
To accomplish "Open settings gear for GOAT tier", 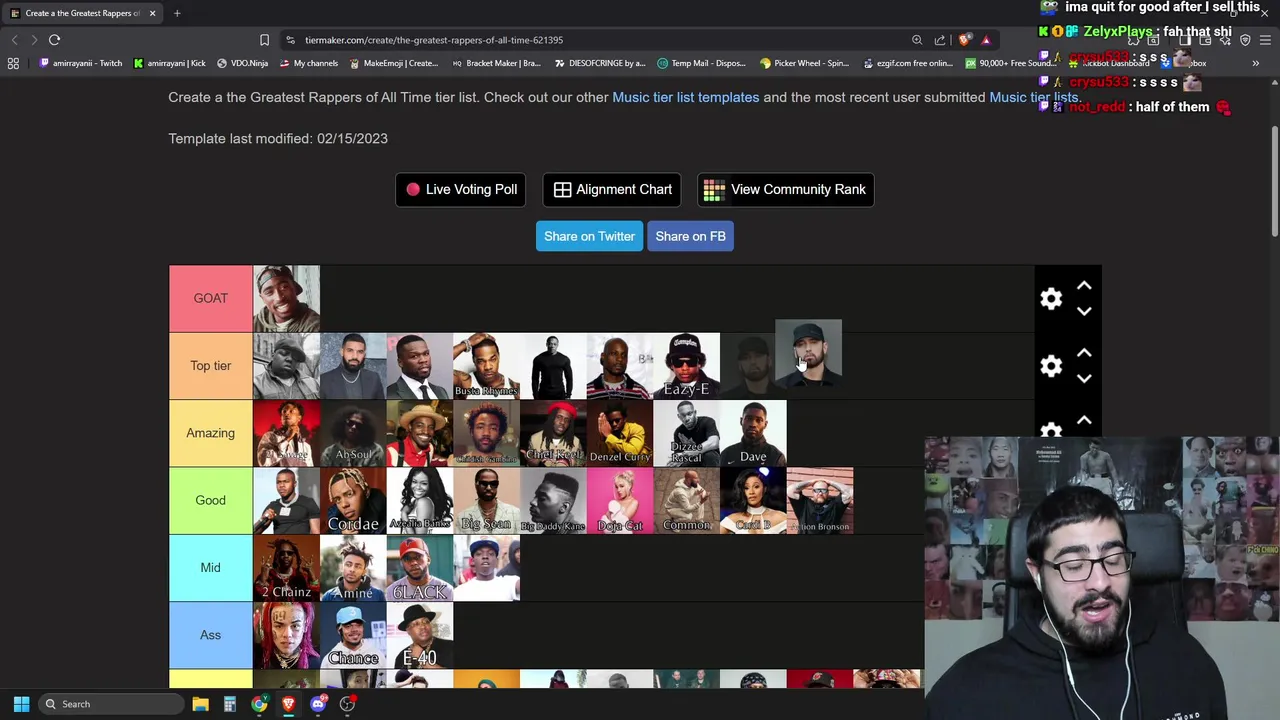I will click(x=1051, y=298).
